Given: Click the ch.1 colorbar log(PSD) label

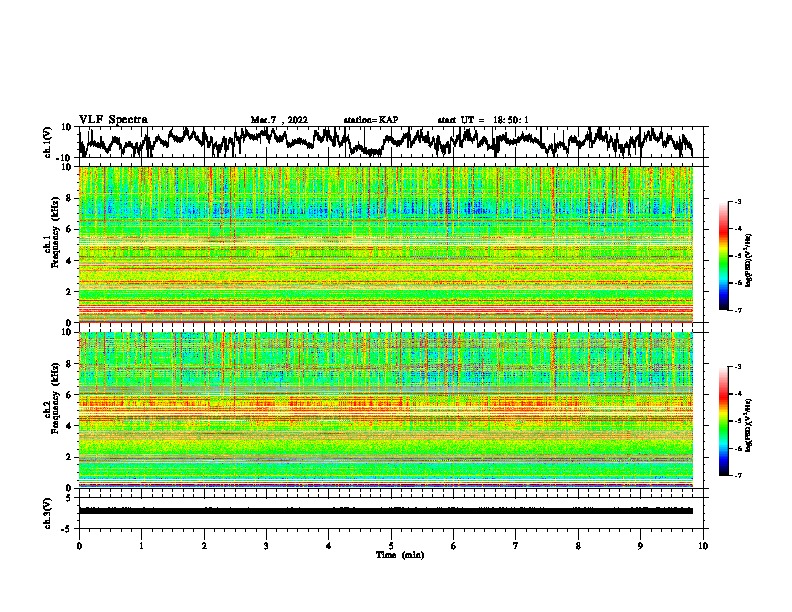Looking at the screenshot, I should click(x=749, y=261).
